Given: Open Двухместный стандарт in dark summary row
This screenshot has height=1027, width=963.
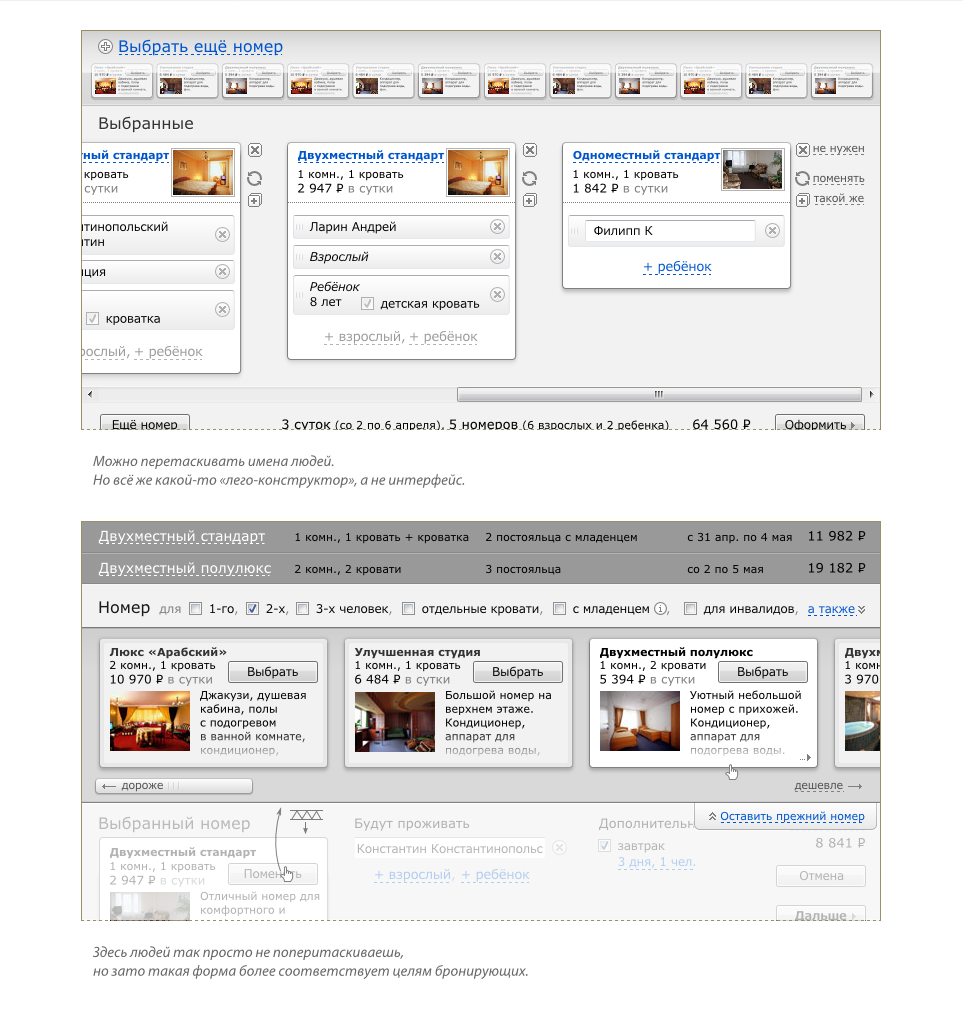Looking at the screenshot, I should coord(181,537).
